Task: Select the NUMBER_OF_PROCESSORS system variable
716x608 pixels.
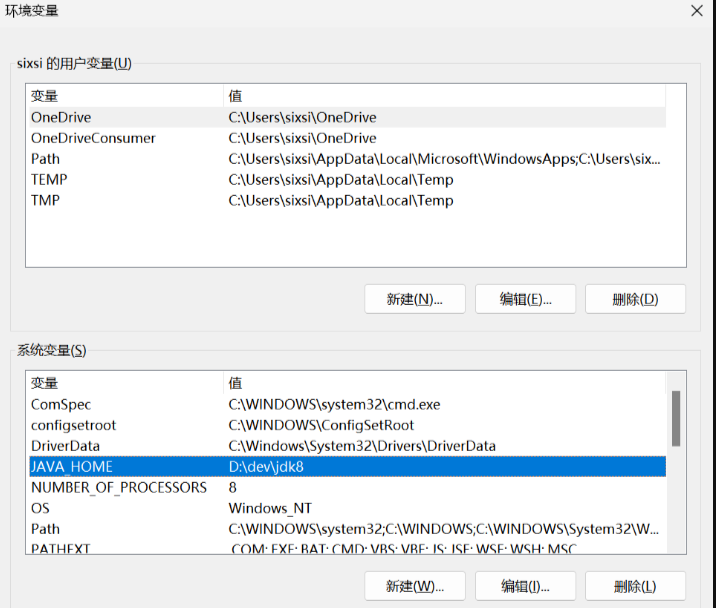Action: pyautogui.click(x=119, y=488)
